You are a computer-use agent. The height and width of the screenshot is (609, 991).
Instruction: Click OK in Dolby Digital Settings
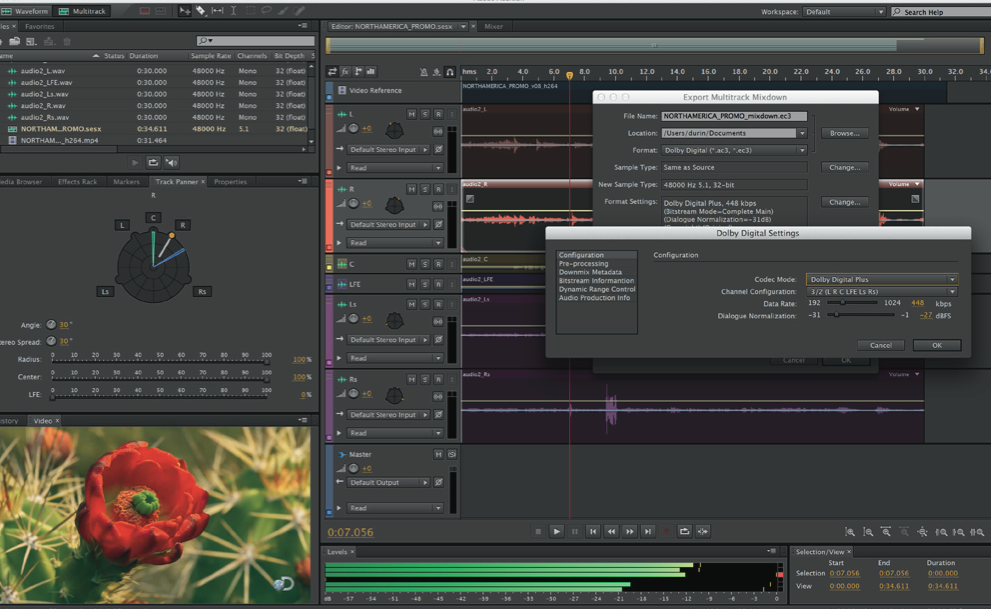click(x=937, y=345)
